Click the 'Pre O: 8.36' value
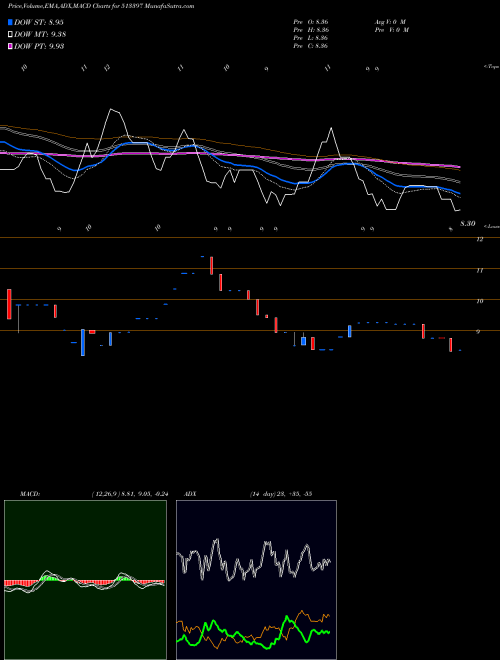Screen dimensions: 500x660 point(311,22)
